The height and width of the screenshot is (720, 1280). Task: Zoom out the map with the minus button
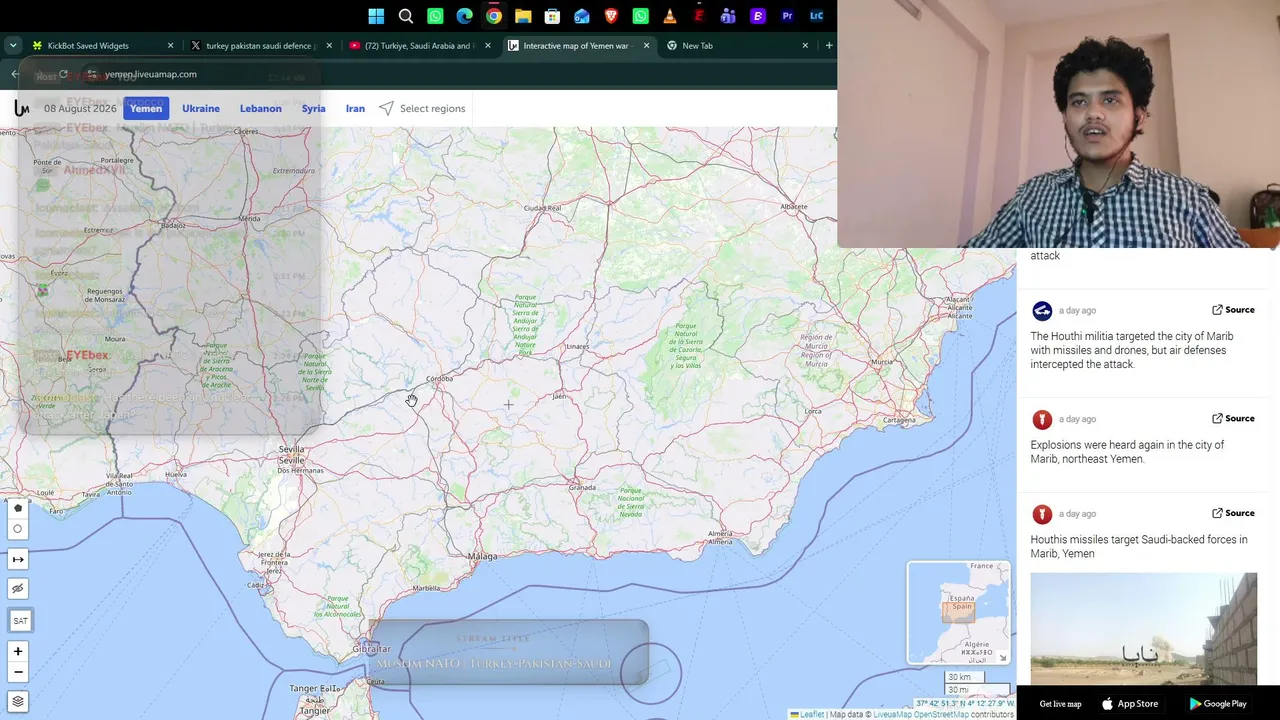coord(18,672)
